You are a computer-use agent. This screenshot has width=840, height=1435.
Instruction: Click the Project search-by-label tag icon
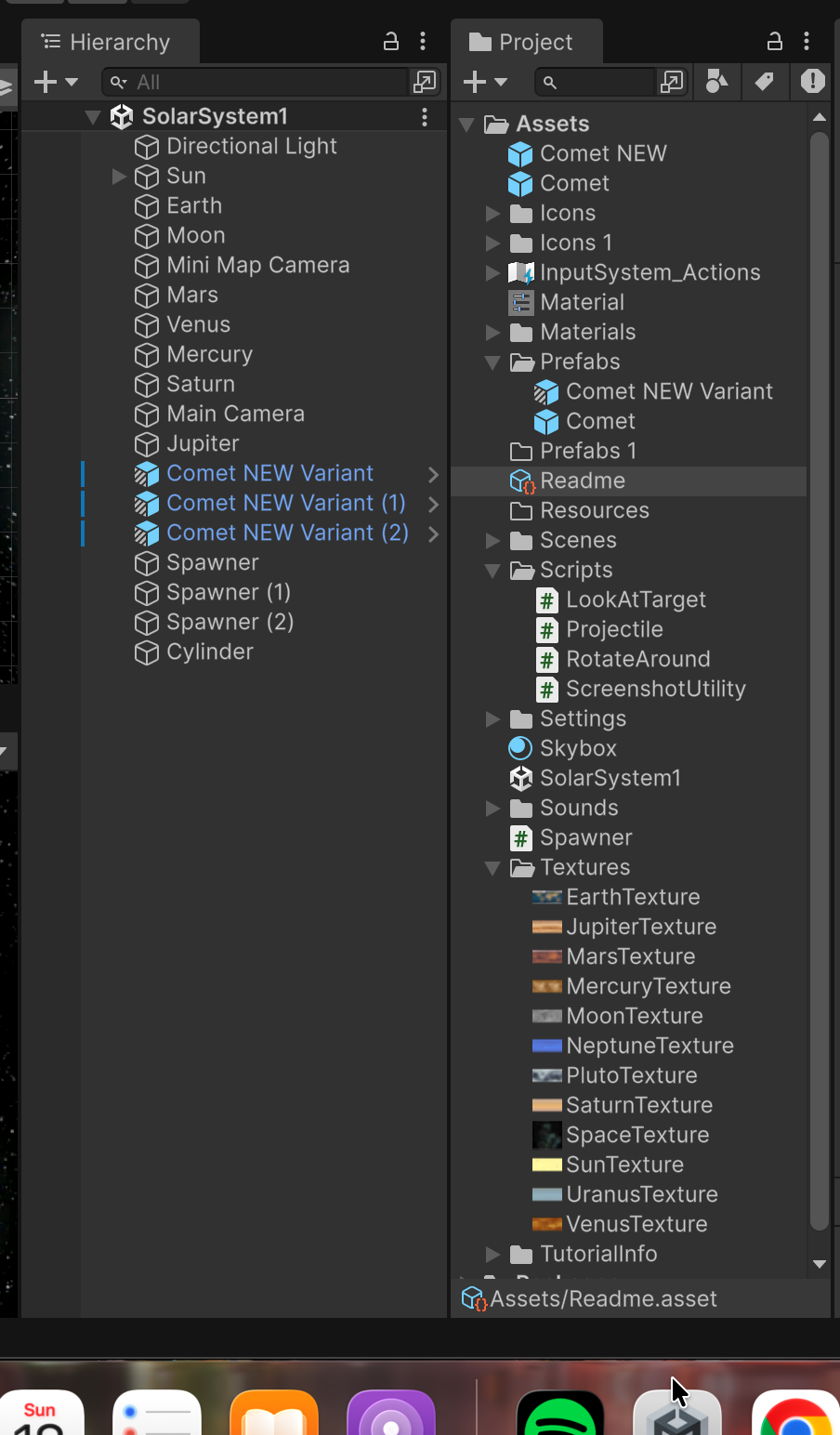tap(764, 82)
